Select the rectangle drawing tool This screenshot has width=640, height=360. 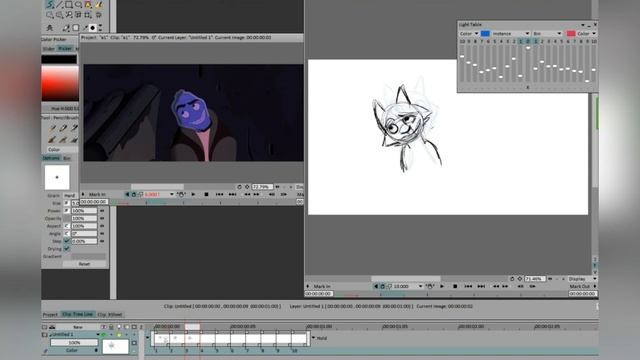69,5
